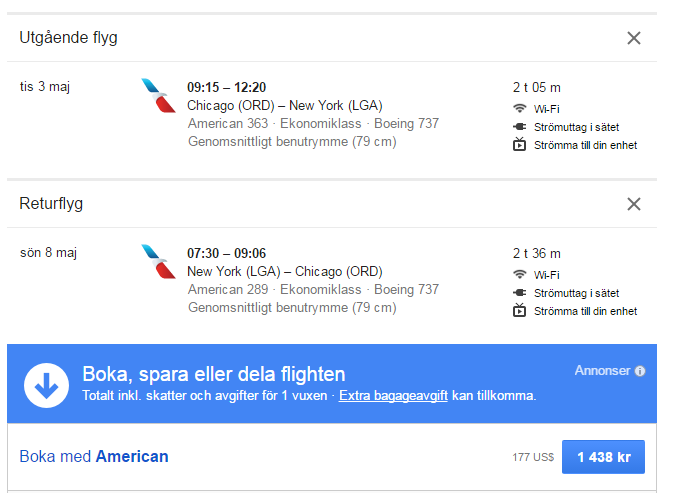Open the Extra bagageavgift link
Screen dimensions: 675x493
point(393,396)
